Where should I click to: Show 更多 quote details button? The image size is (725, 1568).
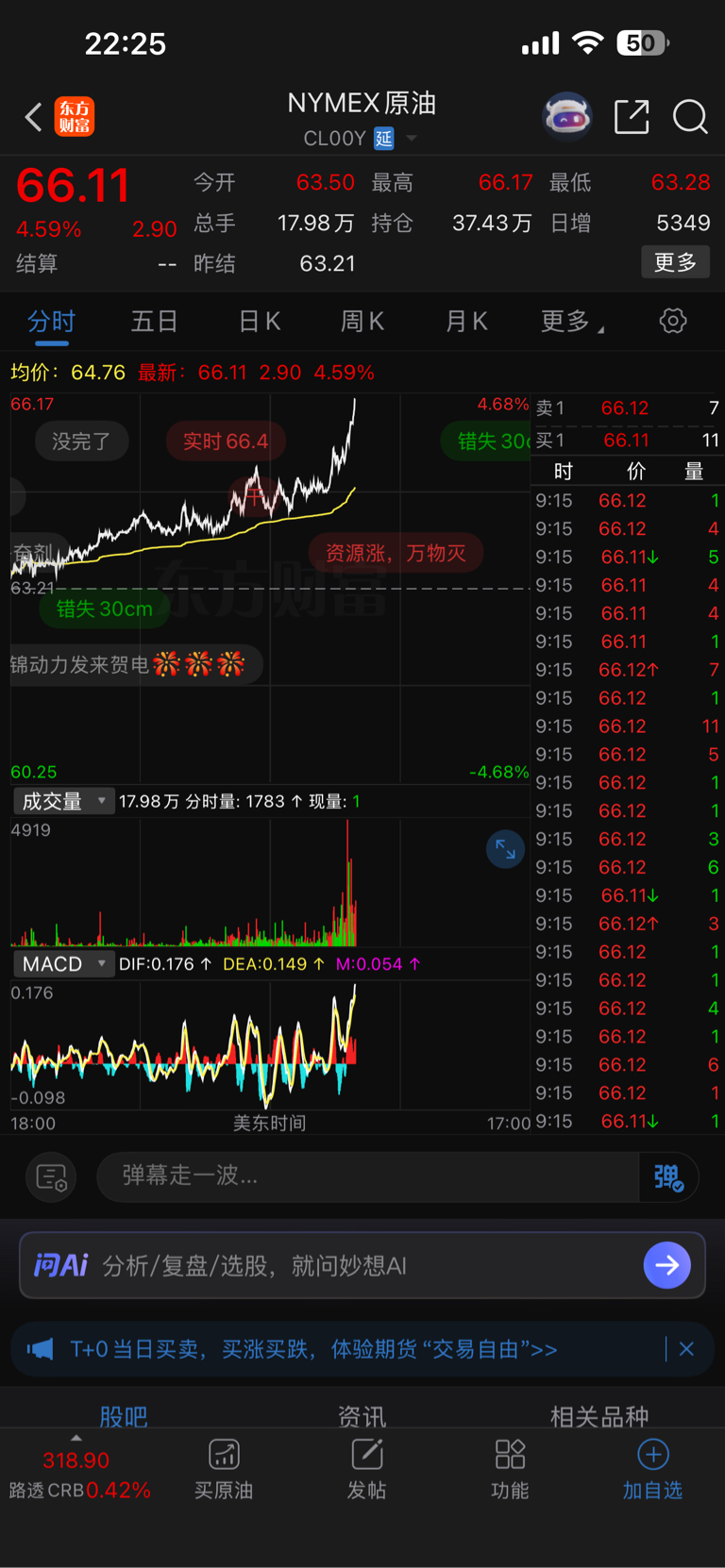pyautogui.click(x=675, y=262)
